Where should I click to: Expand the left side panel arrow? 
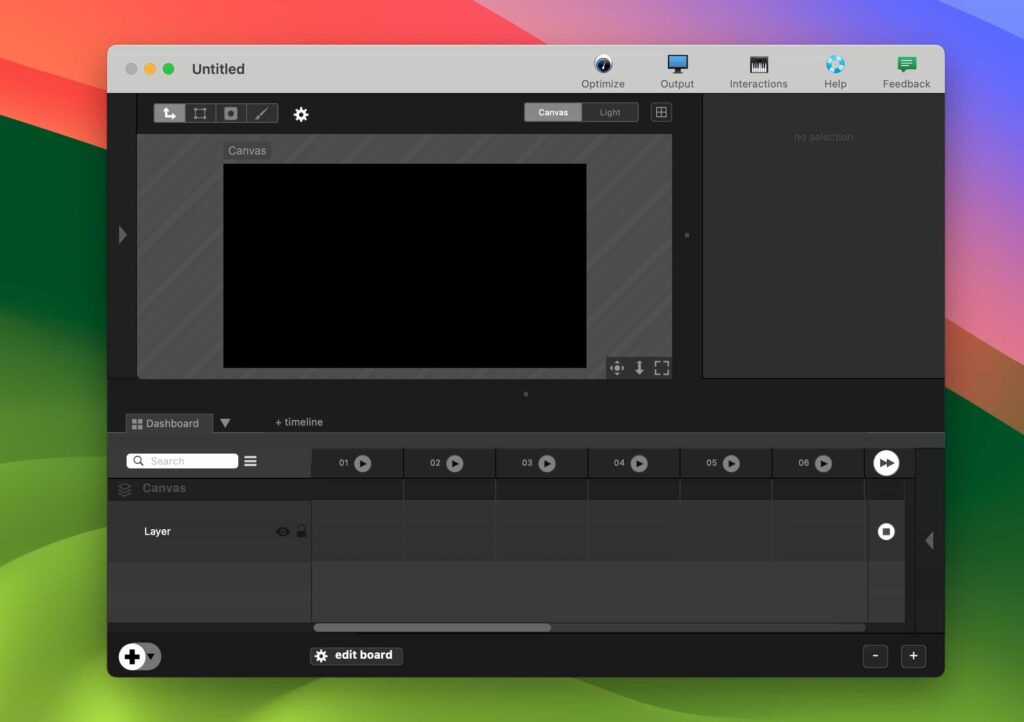pos(123,234)
